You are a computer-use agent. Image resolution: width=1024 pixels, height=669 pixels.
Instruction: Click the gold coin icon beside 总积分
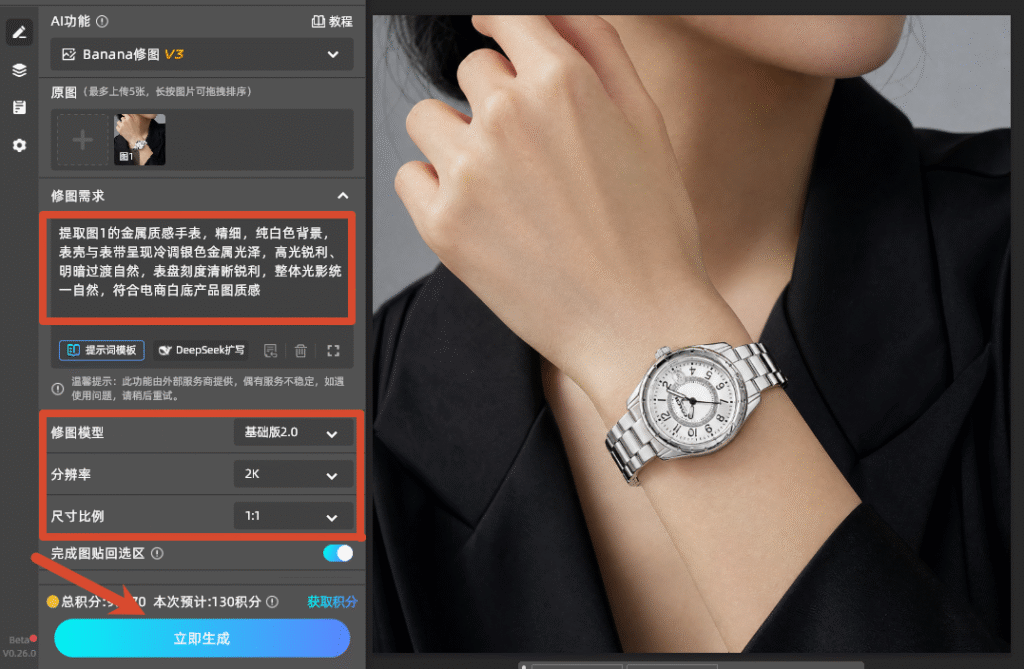[x=53, y=602]
